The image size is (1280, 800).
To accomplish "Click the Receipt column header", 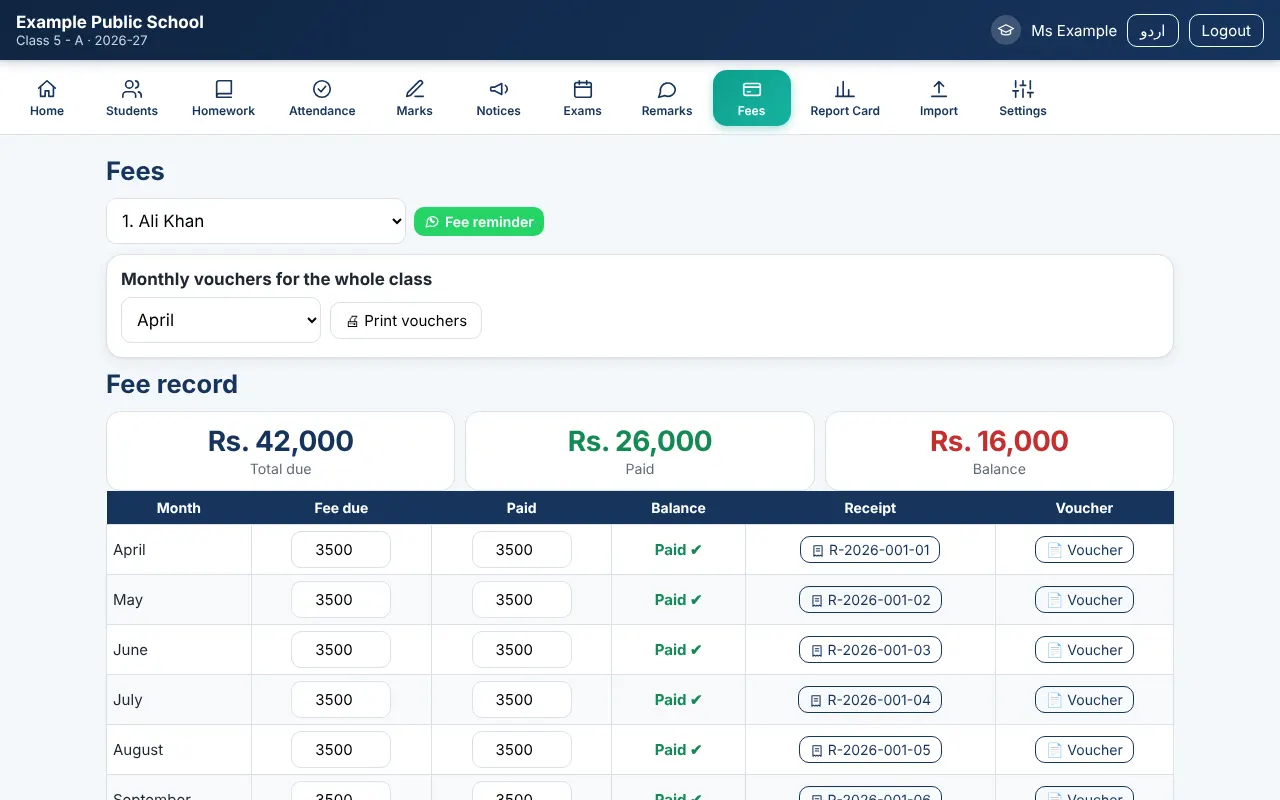I will pos(870,508).
